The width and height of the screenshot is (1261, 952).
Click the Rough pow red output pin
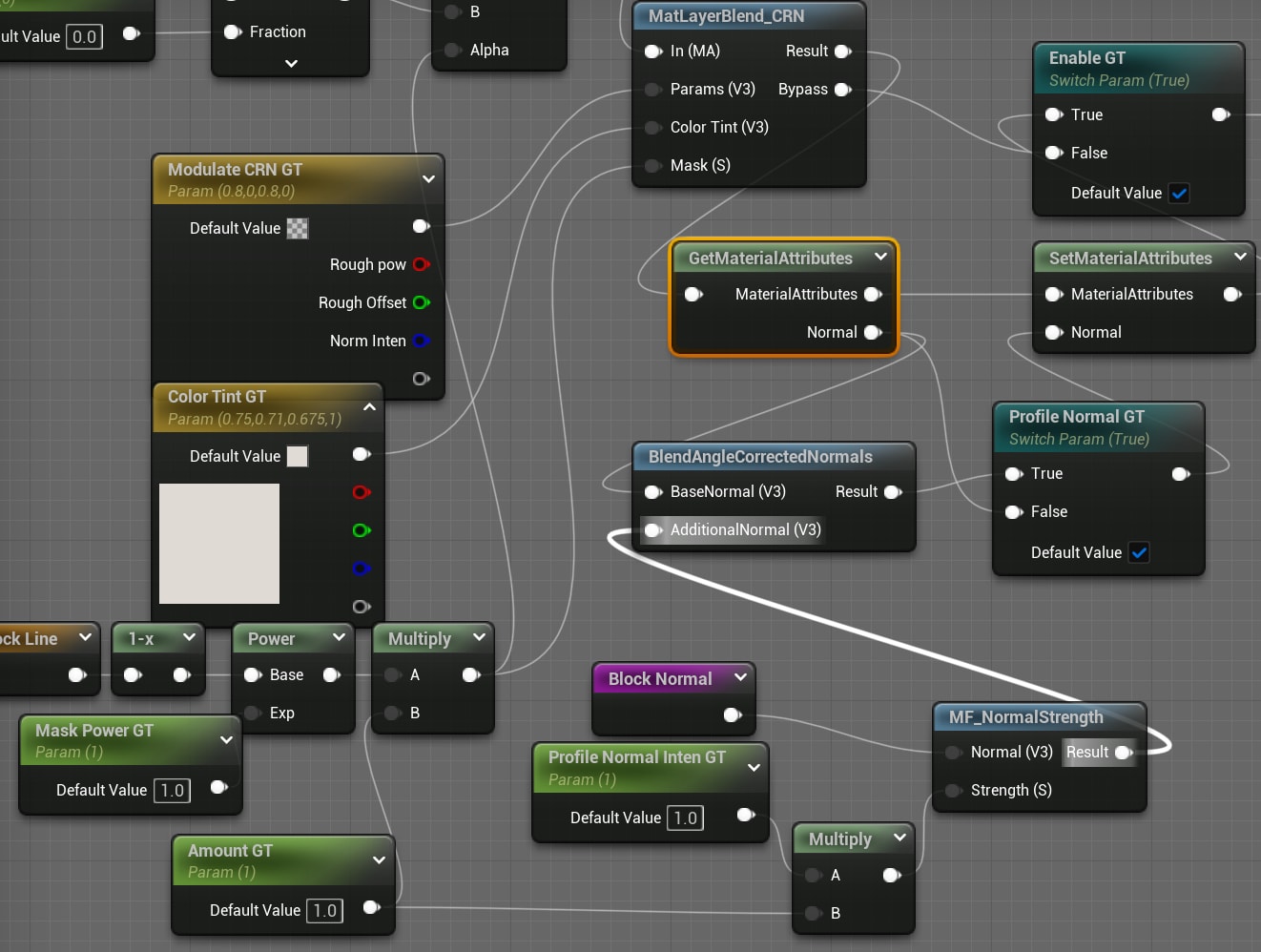click(421, 264)
